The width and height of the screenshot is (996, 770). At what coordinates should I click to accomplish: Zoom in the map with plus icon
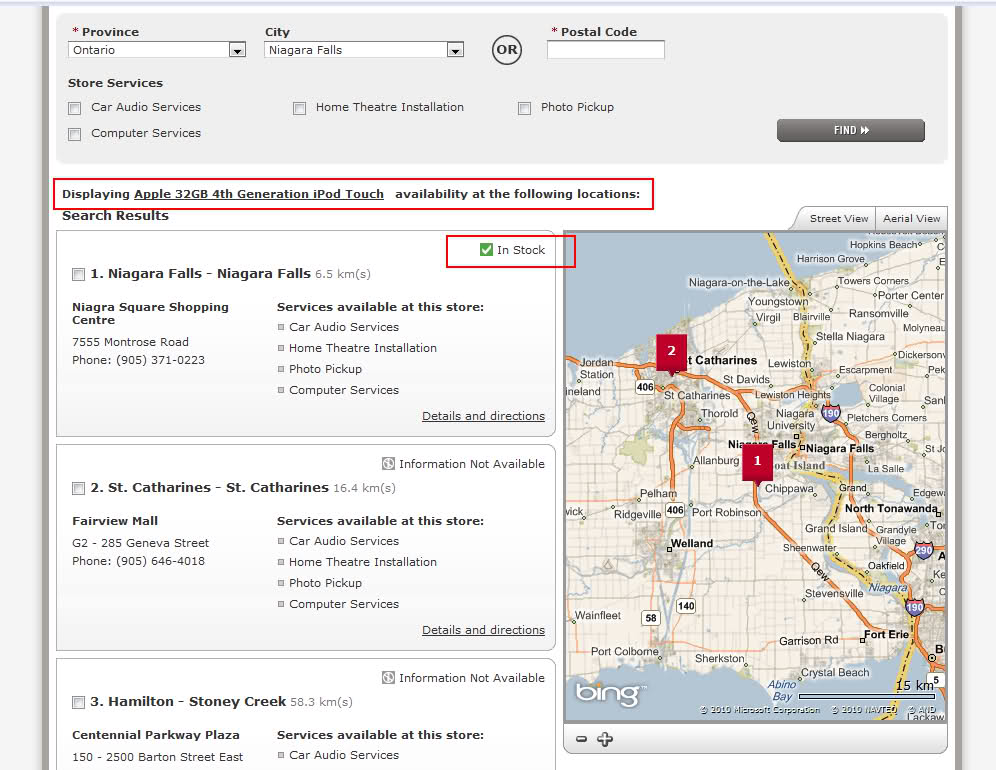tap(604, 740)
